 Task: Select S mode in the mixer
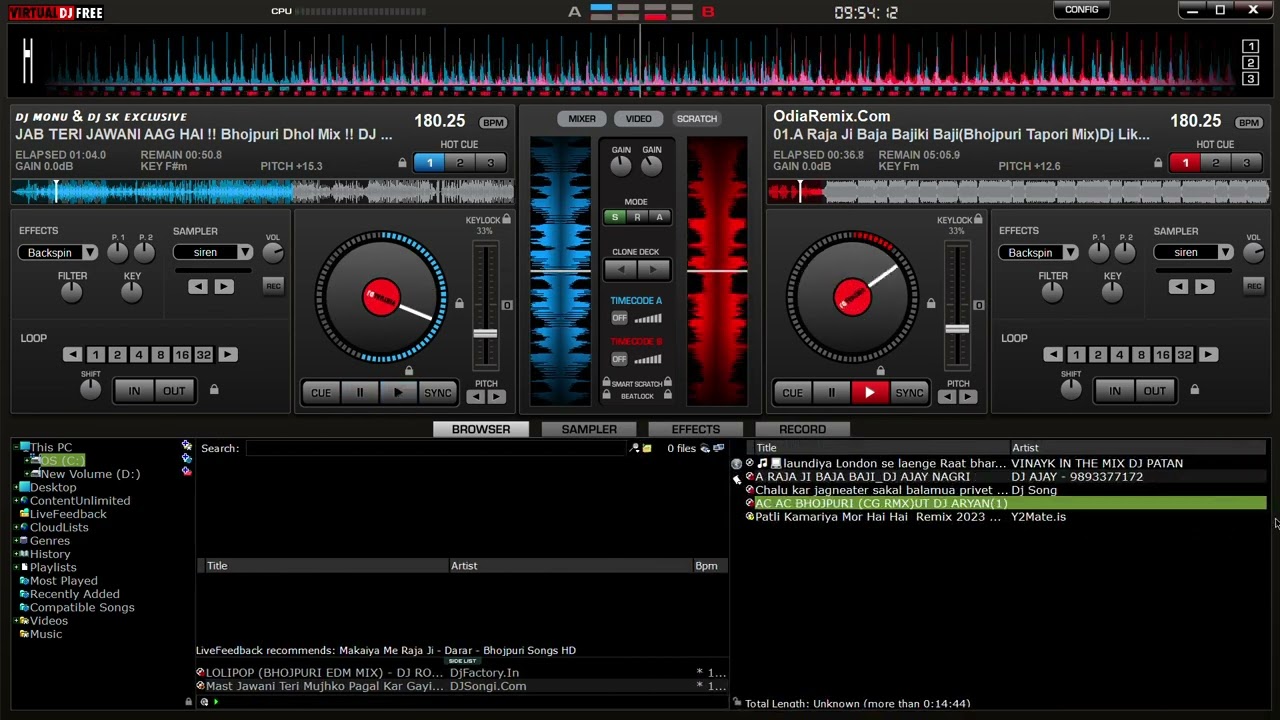tap(614, 217)
